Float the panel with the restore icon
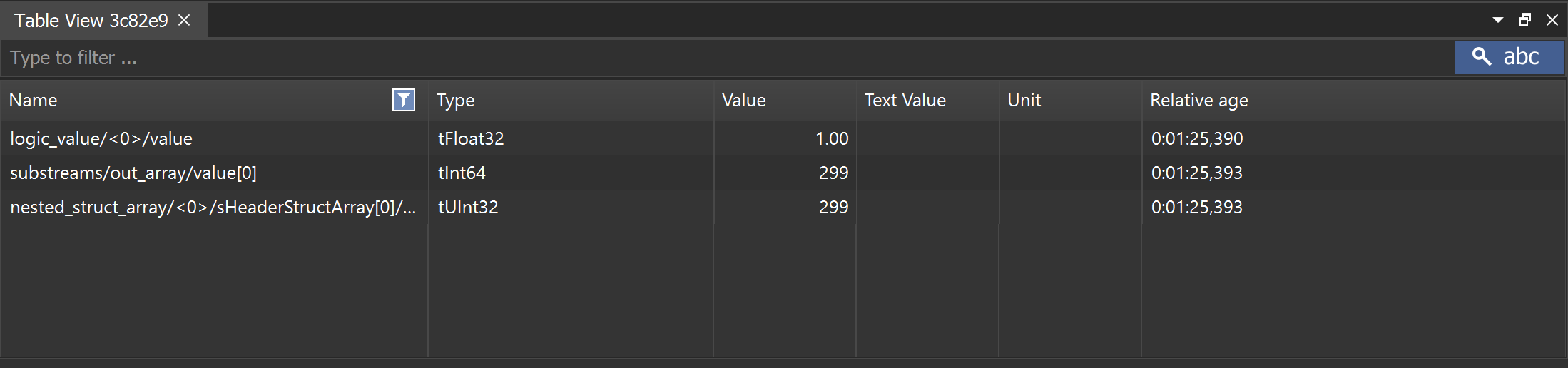The width and height of the screenshot is (1568, 368). [1525, 20]
